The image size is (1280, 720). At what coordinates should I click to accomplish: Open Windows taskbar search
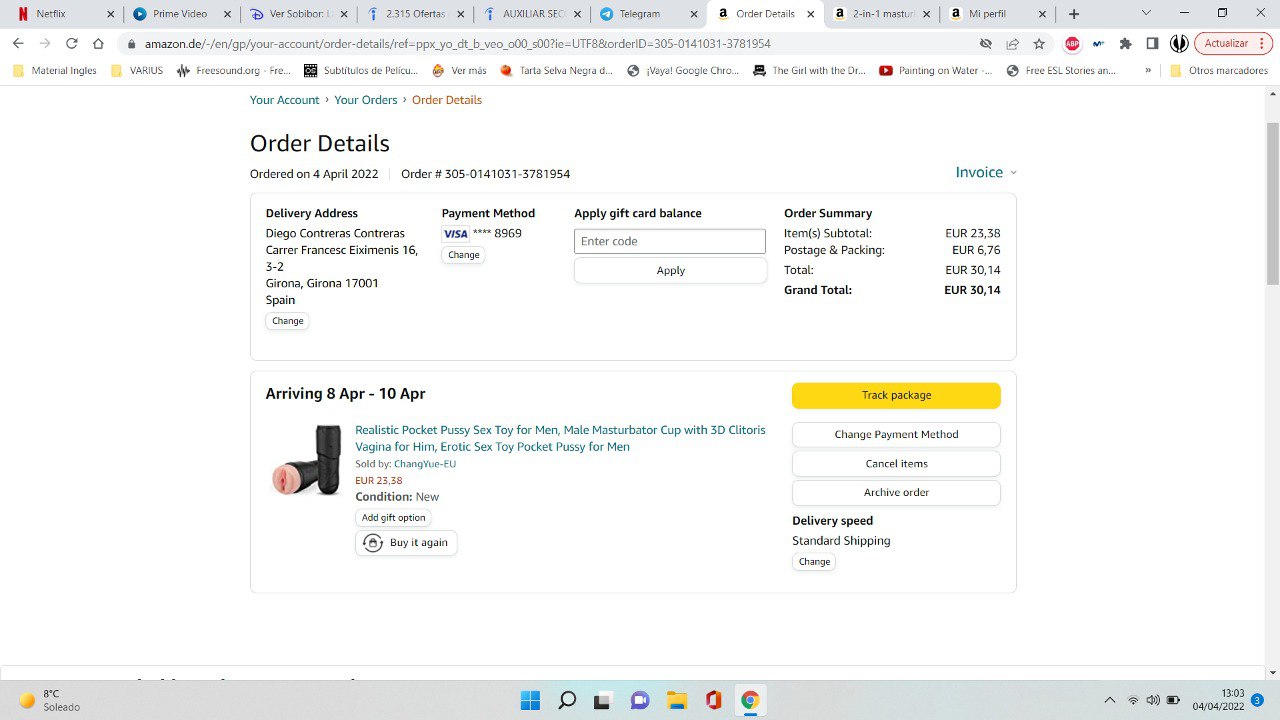pos(567,700)
